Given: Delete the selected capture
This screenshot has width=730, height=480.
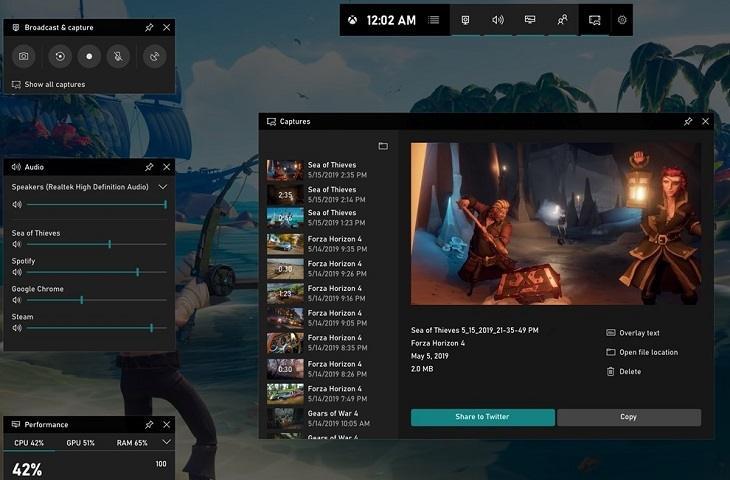Looking at the screenshot, I should [624, 371].
